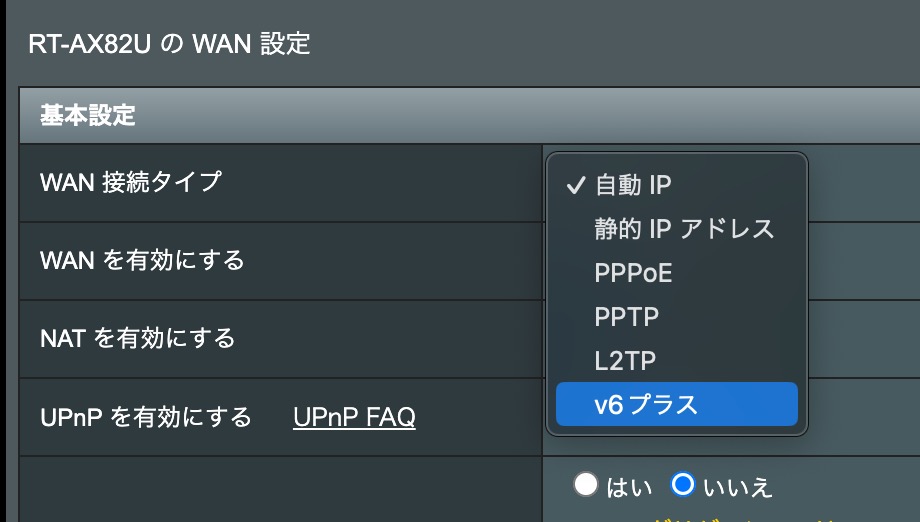Click the WAN を有効にする label
The image size is (920, 522).
point(142,260)
